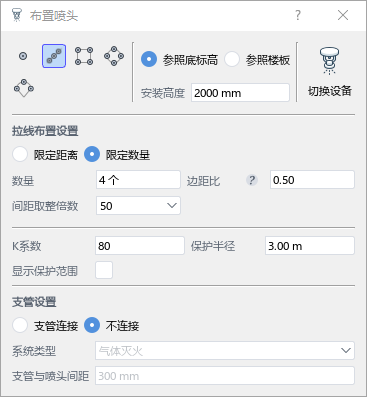The width and height of the screenshot is (367, 397).
Task: Open help question mark in title bar
Action: (x=298, y=15)
